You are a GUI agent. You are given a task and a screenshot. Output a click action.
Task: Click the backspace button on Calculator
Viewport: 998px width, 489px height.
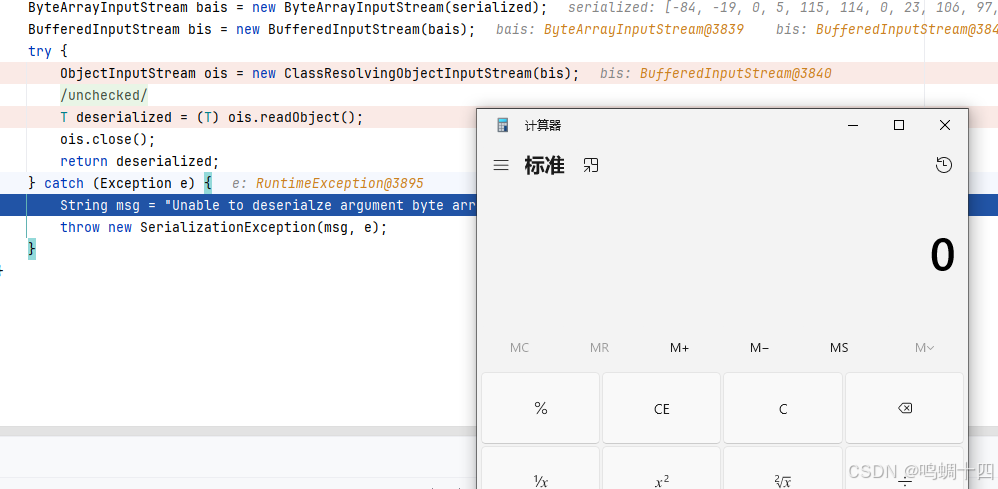904,408
